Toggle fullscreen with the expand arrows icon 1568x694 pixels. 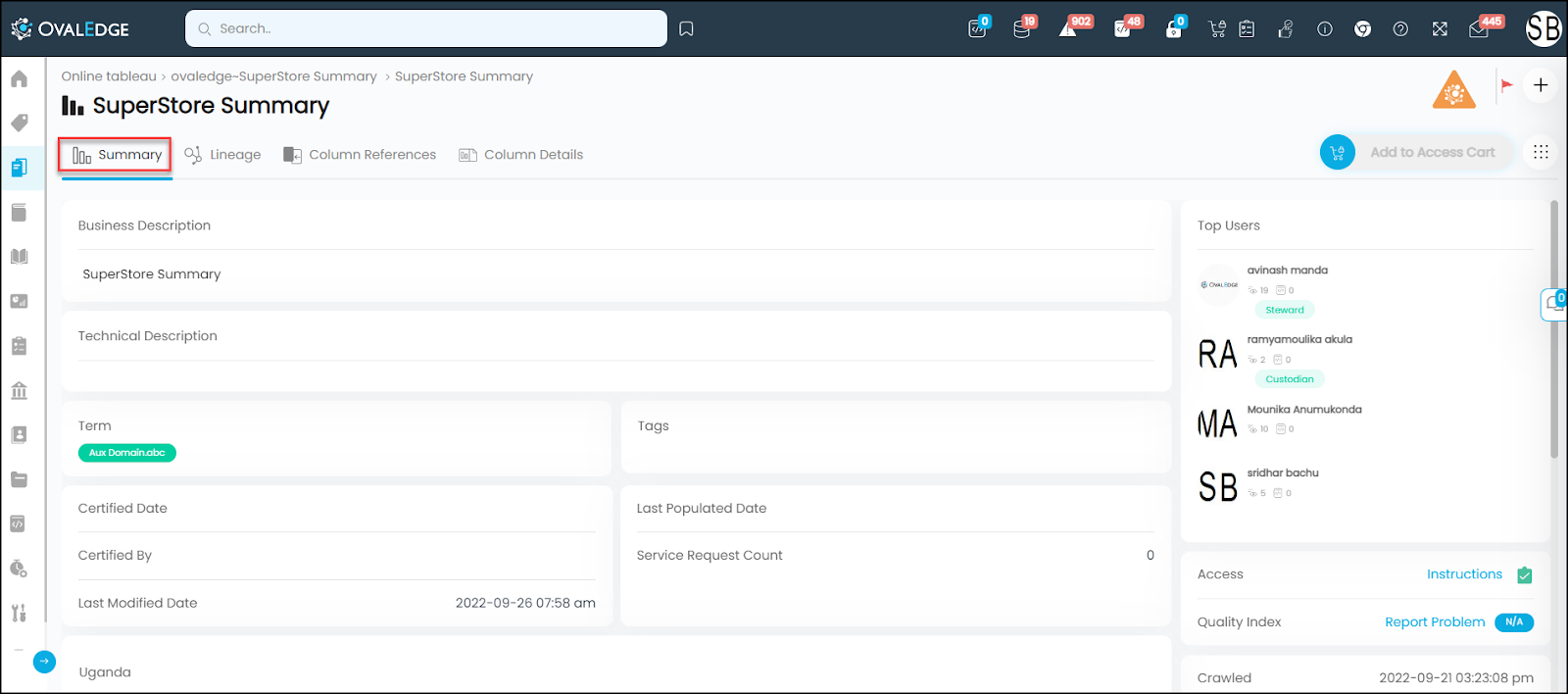click(x=1440, y=29)
